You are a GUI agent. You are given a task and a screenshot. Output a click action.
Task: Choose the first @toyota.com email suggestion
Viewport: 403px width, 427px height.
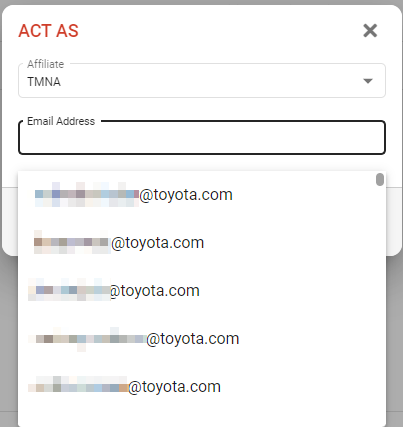pyautogui.click(x=197, y=195)
